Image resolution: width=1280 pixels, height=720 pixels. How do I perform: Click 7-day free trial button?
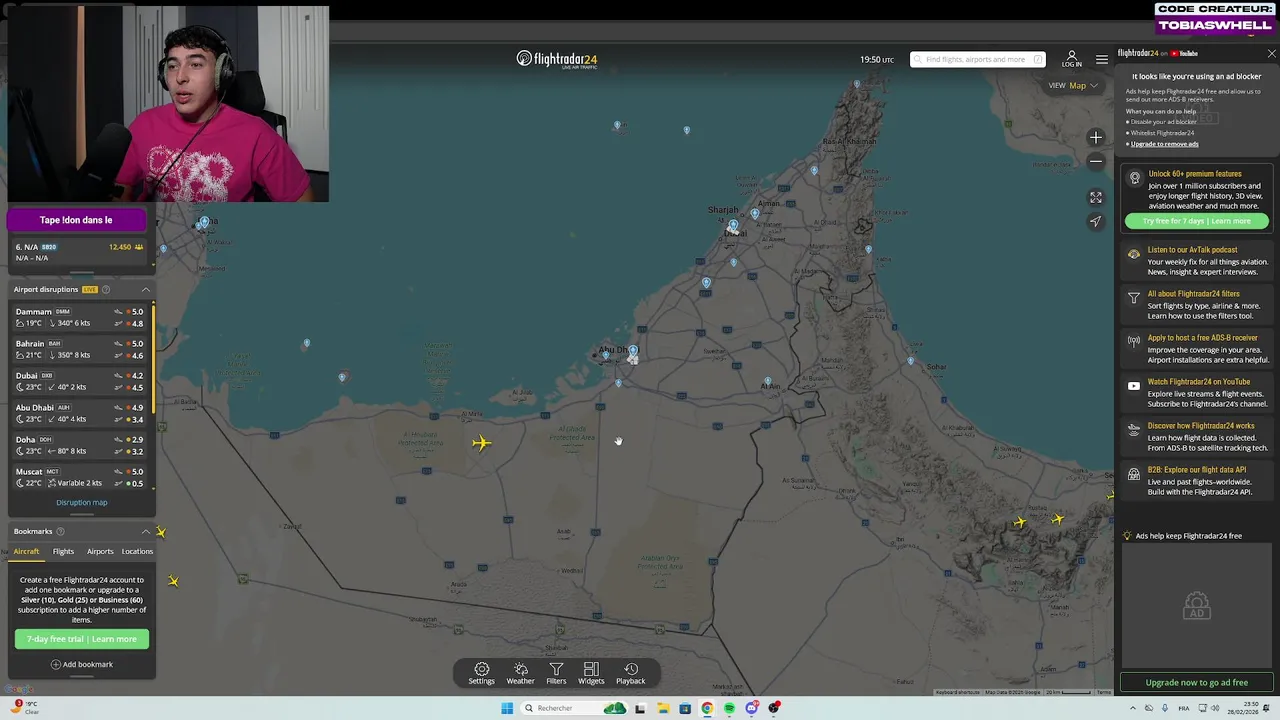82,639
